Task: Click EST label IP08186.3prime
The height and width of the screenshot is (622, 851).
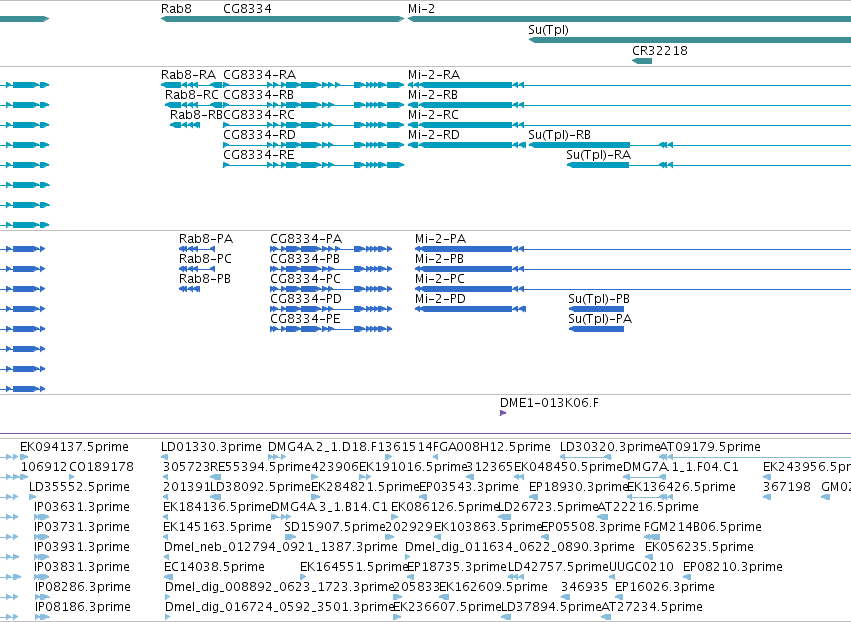Action: point(83,607)
